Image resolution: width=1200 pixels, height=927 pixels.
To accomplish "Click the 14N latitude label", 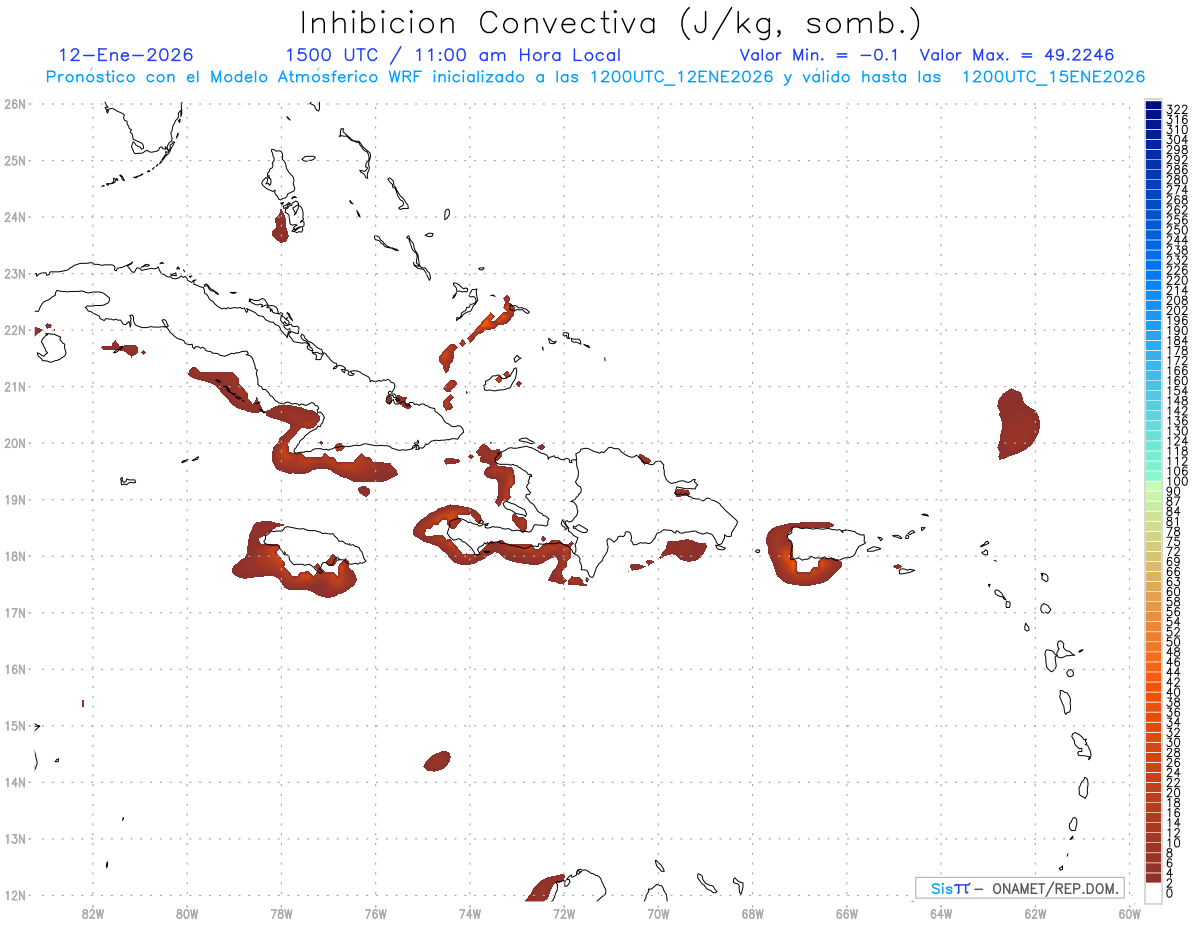I will pos(15,782).
